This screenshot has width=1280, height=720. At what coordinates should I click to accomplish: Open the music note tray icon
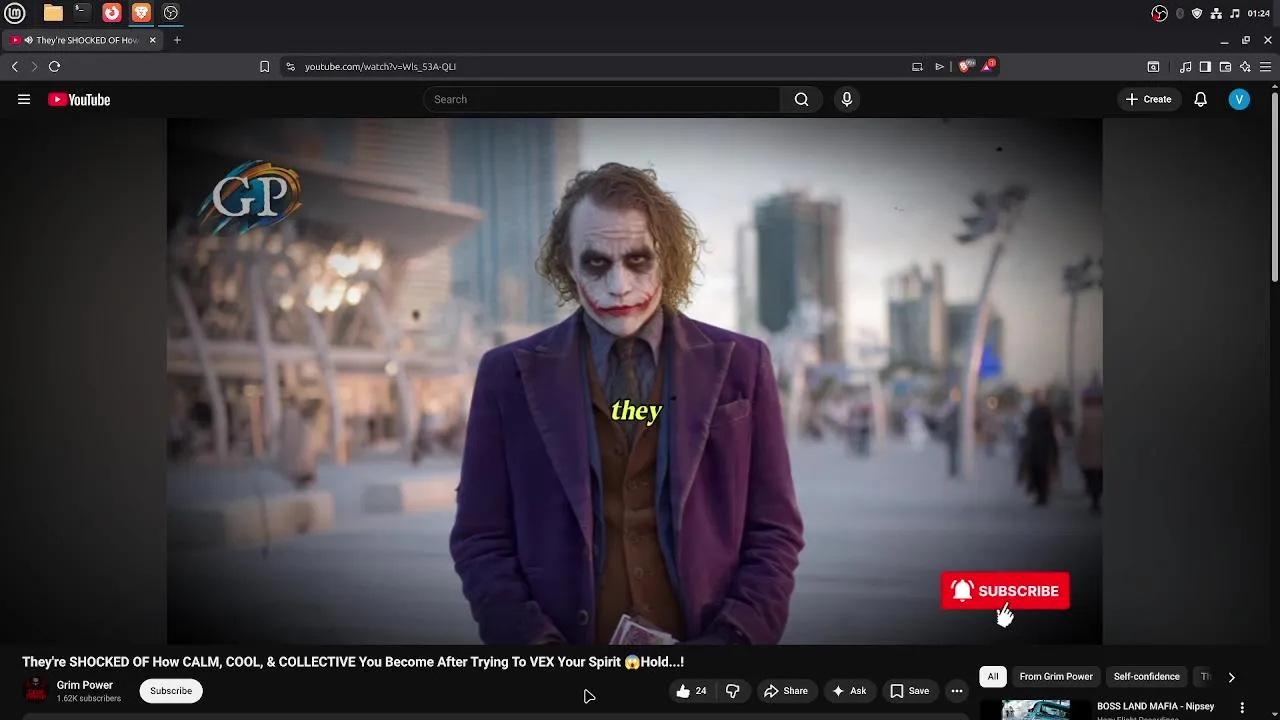pyautogui.click(x=1235, y=13)
